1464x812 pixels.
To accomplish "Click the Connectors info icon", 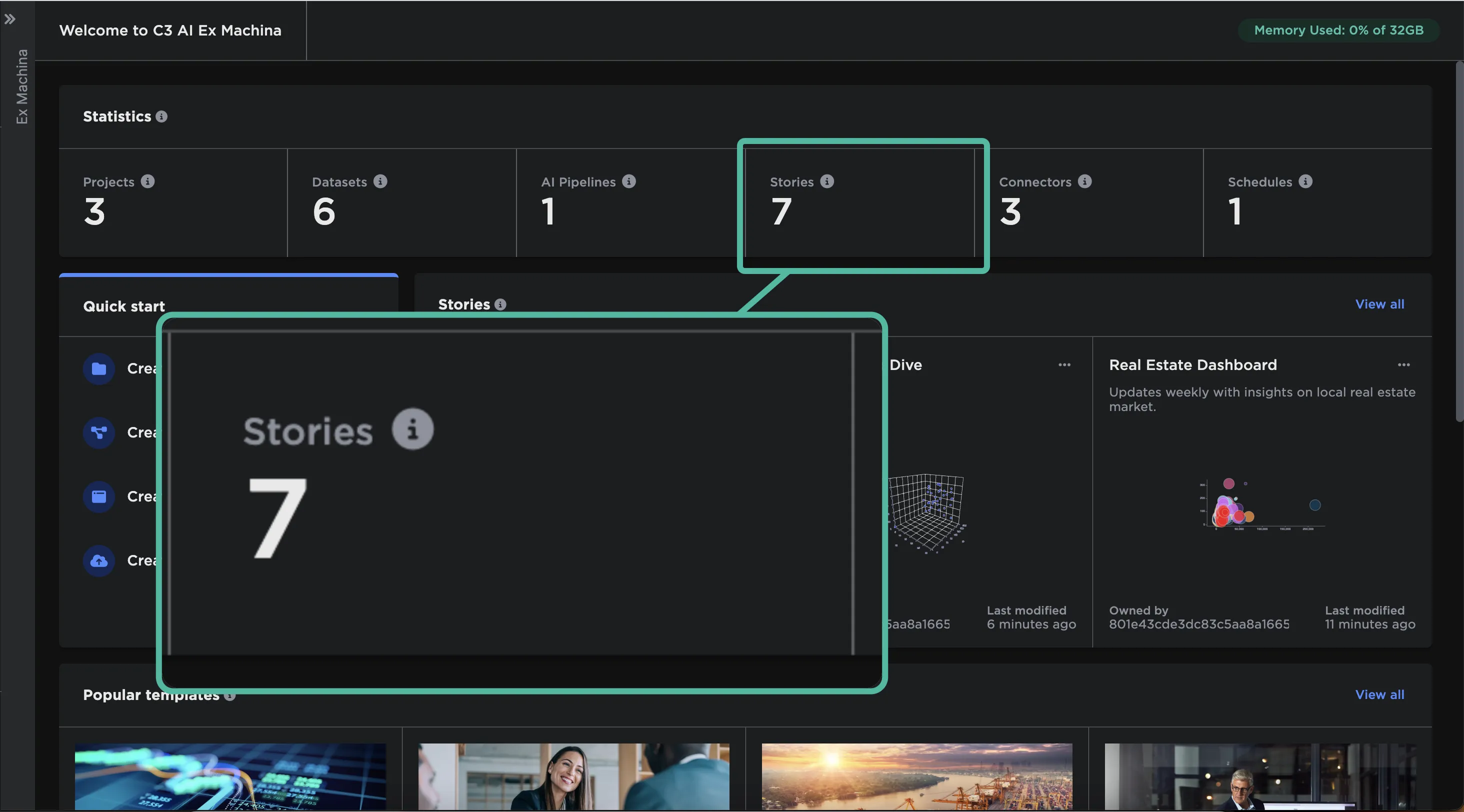I will 1084,181.
